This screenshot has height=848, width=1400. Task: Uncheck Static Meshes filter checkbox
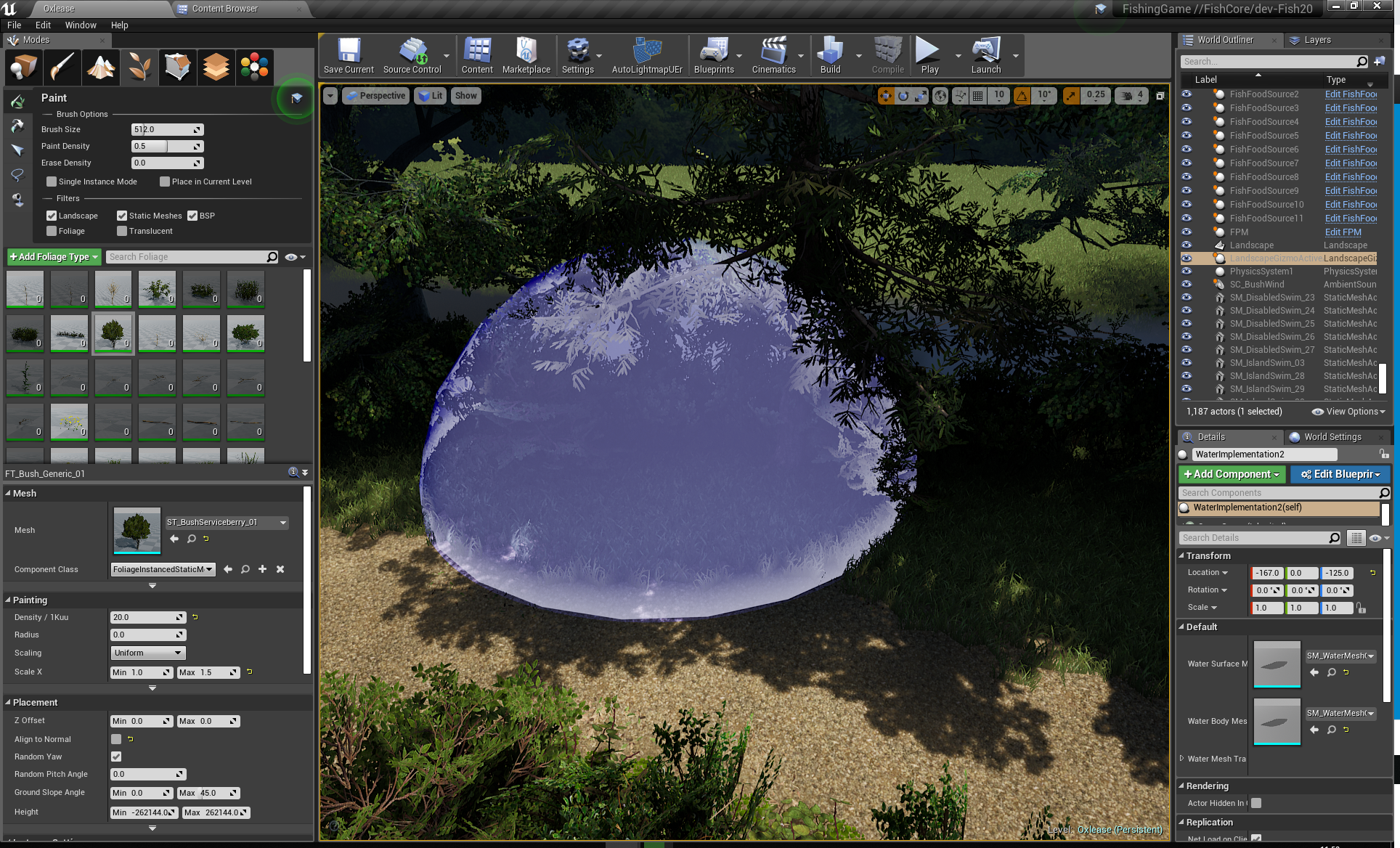[122, 216]
